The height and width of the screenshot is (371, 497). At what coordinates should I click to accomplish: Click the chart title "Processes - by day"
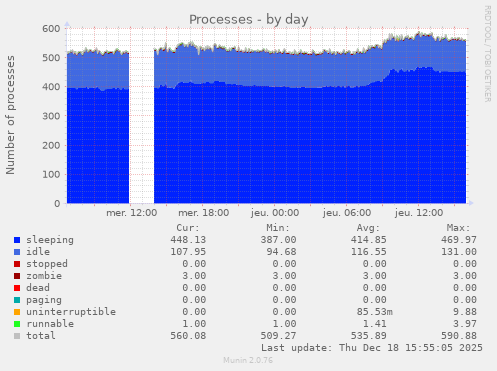tap(249, 20)
